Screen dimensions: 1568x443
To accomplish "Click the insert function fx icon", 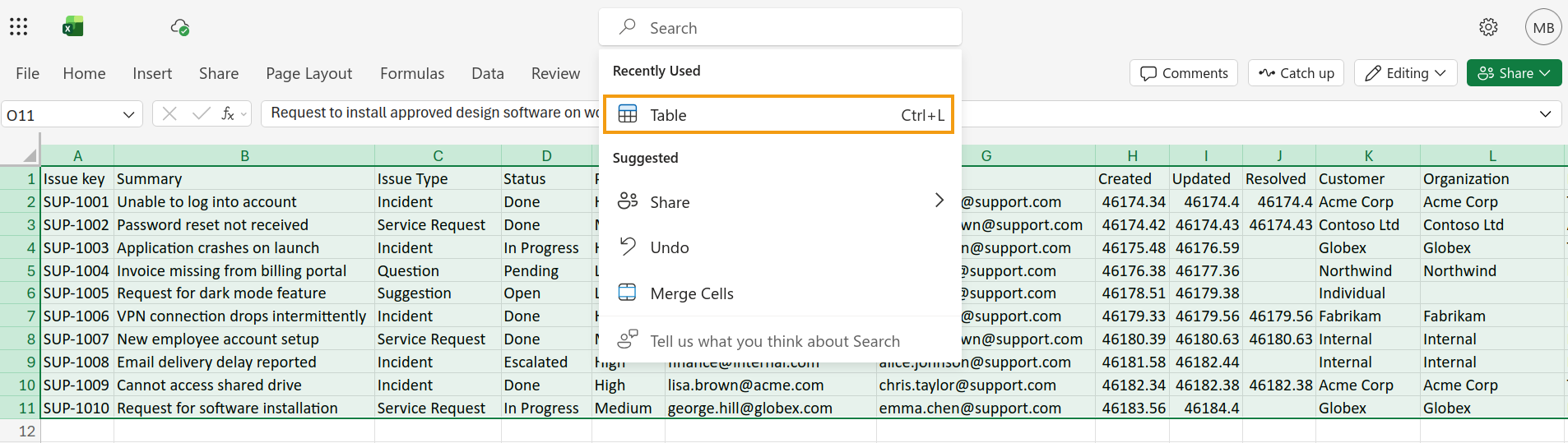I will click(x=228, y=113).
